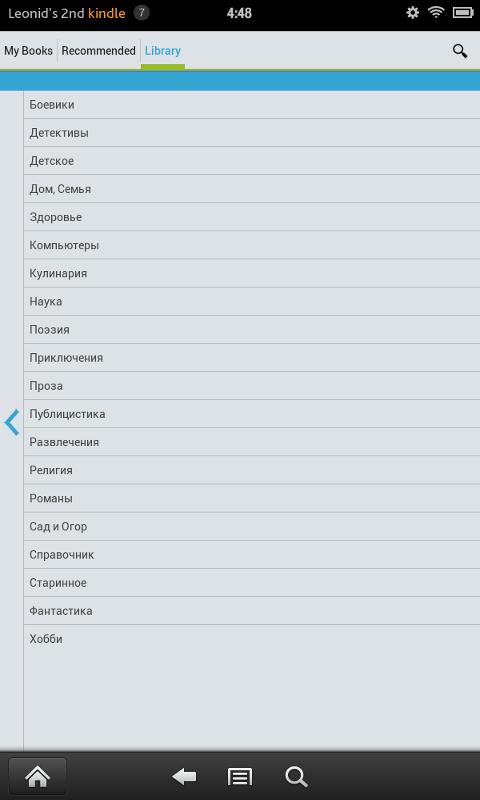
Task: Open the Публицистика category
Action: coord(251,414)
